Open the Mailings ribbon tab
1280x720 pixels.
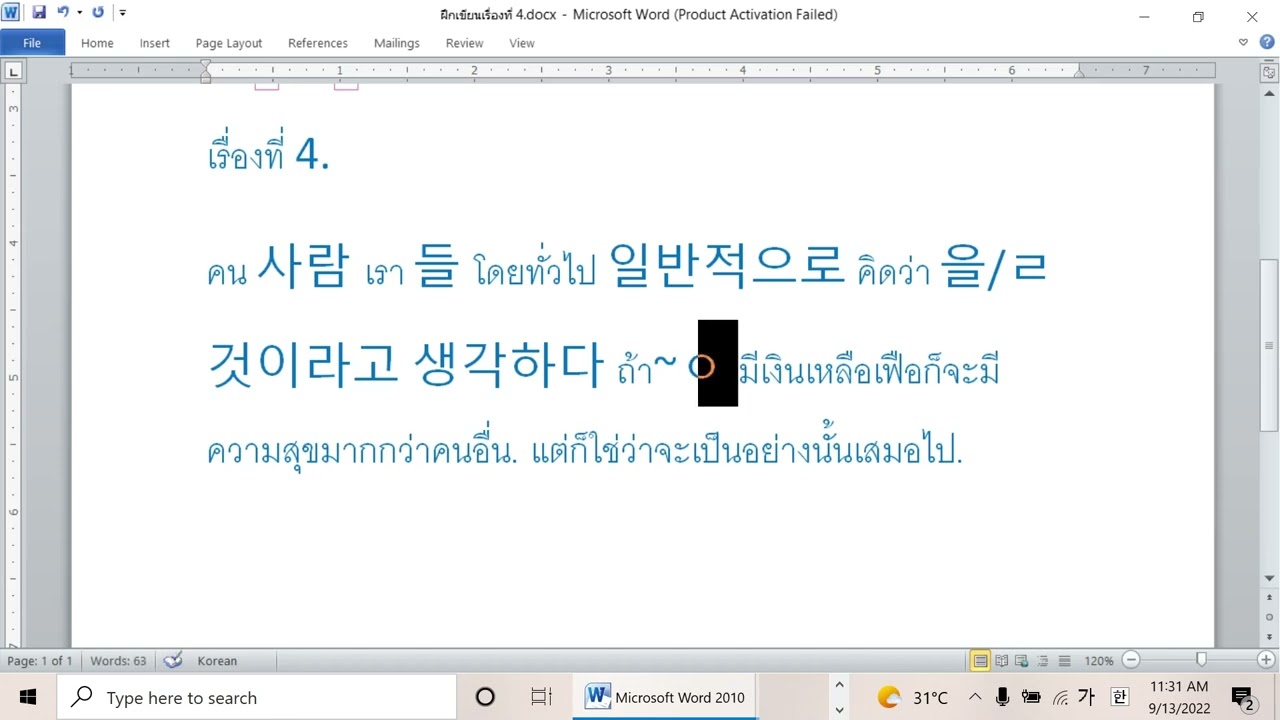tap(397, 43)
